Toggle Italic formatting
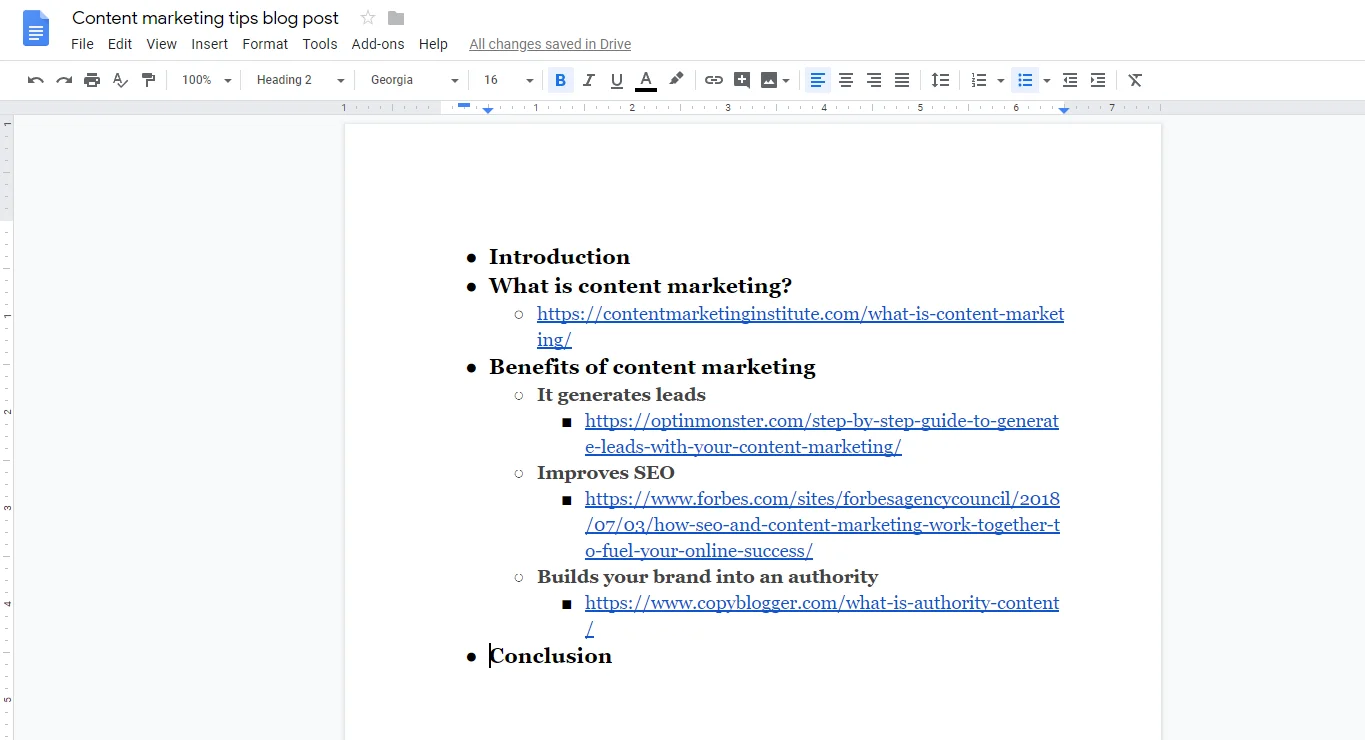The image size is (1365, 740). [589, 80]
